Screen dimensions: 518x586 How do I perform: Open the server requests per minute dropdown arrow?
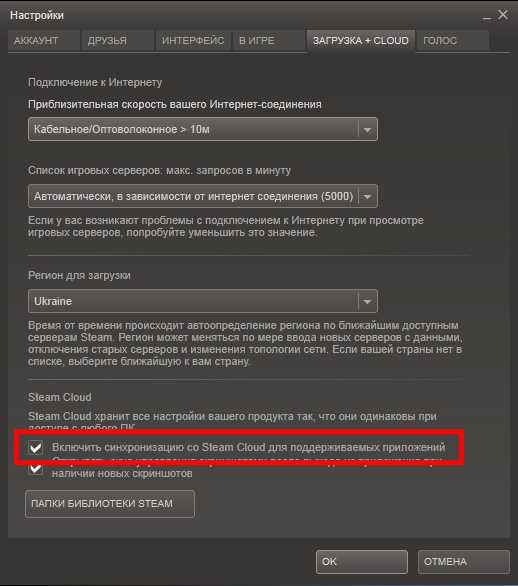pos(367,196)
